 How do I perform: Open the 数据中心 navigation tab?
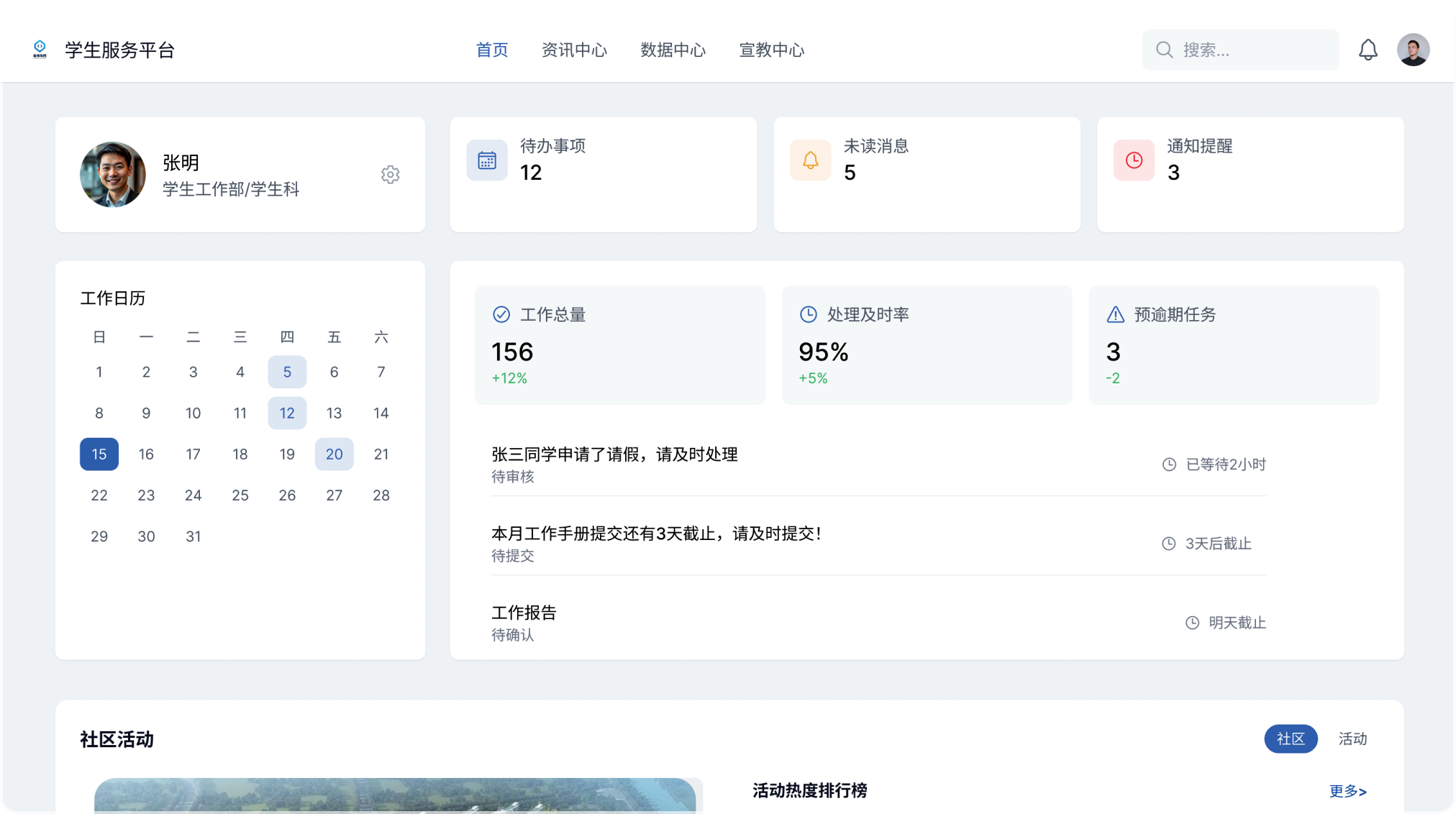tap(673, 50)
